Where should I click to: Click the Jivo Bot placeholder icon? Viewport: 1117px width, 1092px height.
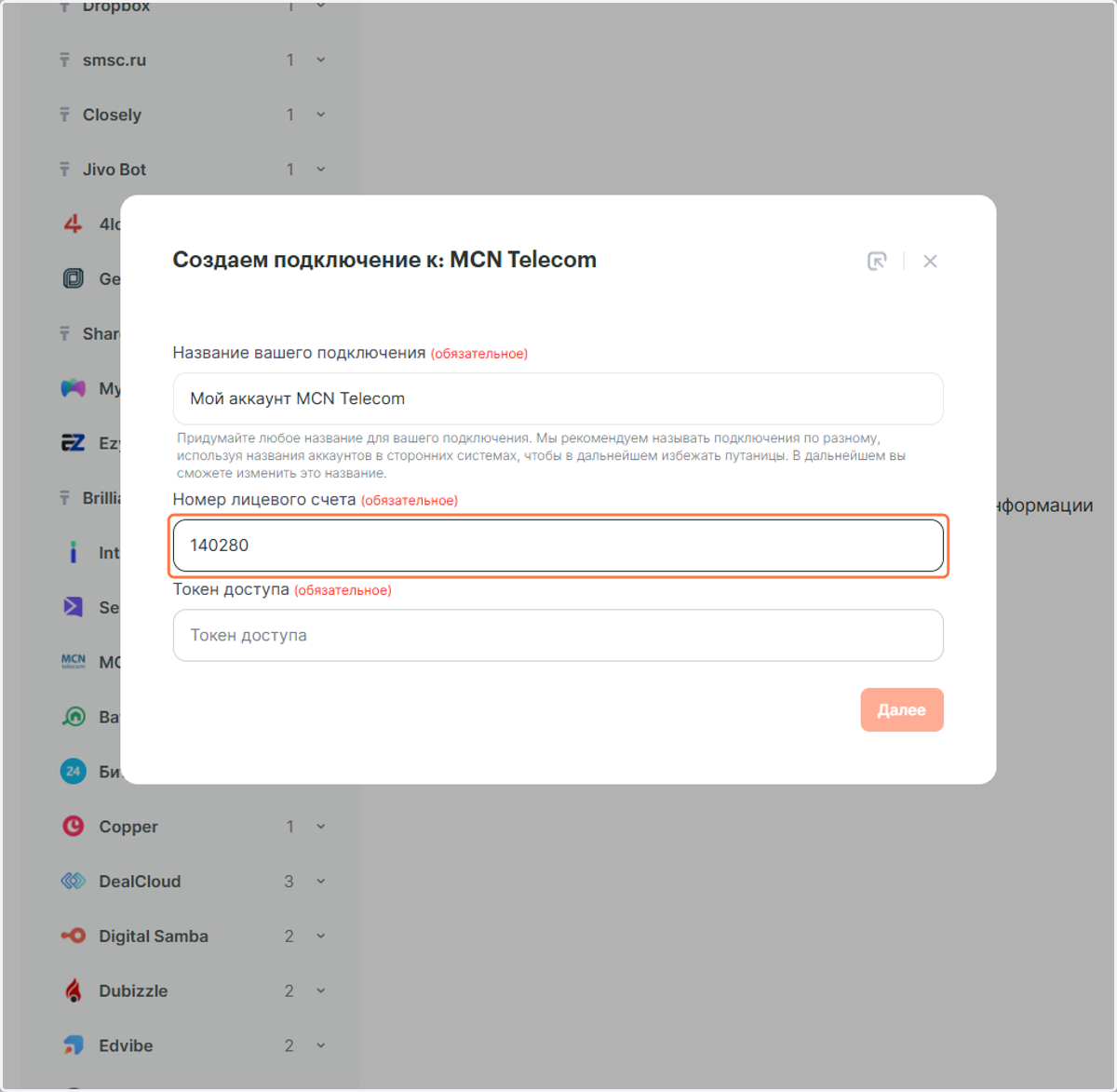click(64, 169)
